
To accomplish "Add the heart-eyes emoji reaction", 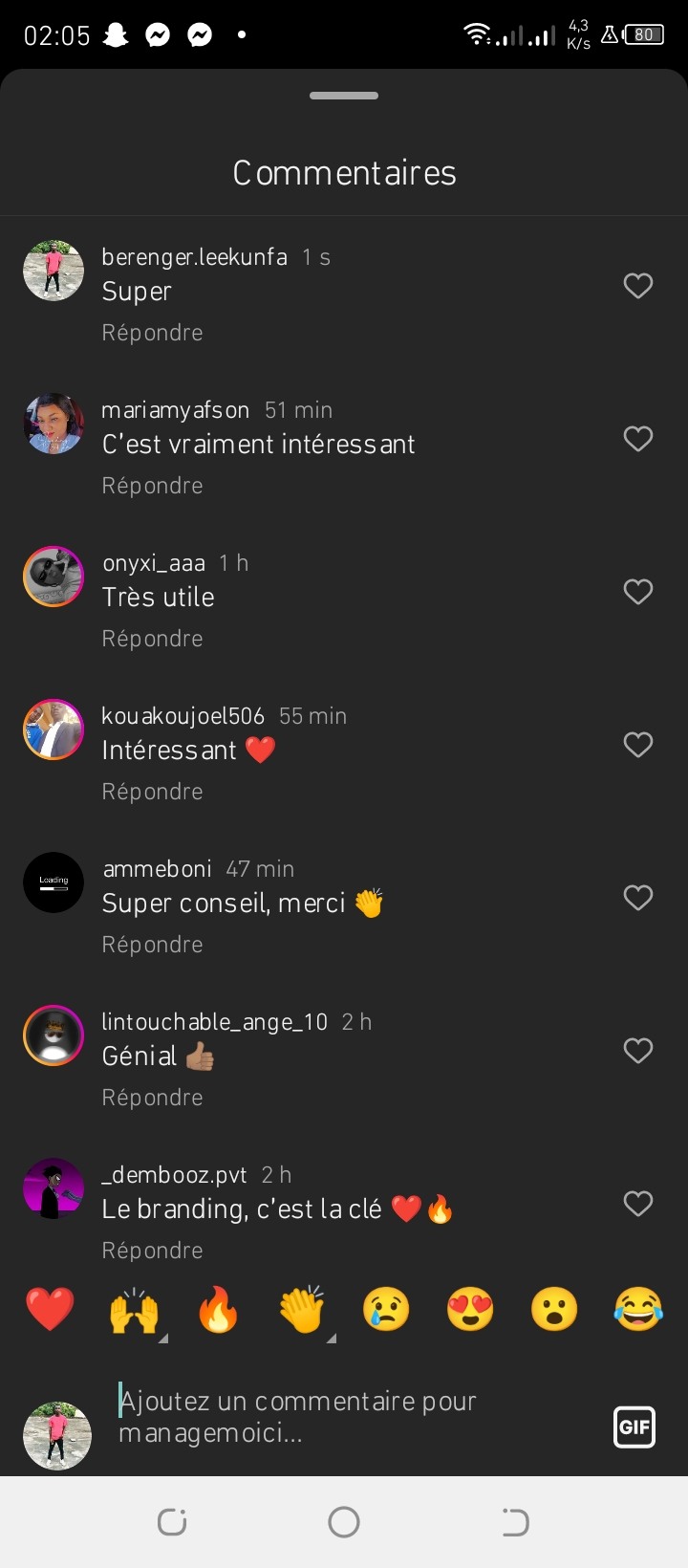I will click(470, 1309).
